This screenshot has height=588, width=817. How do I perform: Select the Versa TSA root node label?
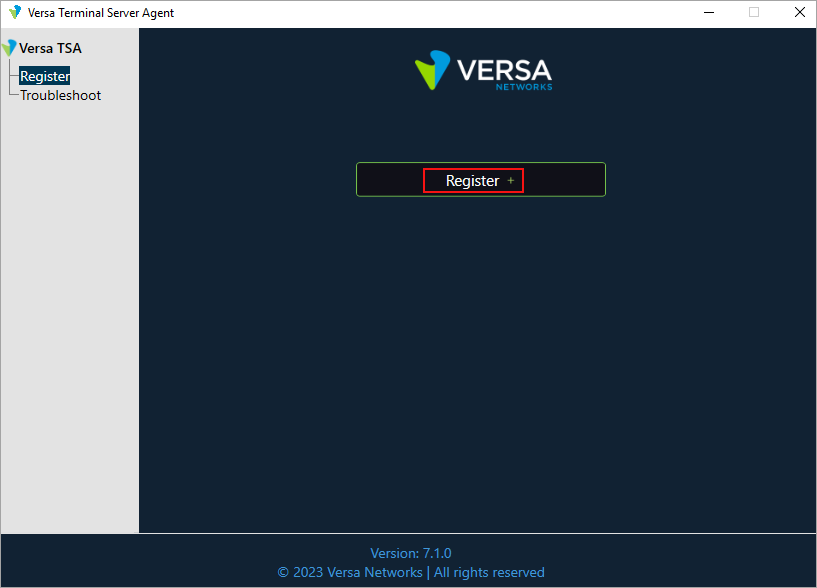click(x=50, y=48)
